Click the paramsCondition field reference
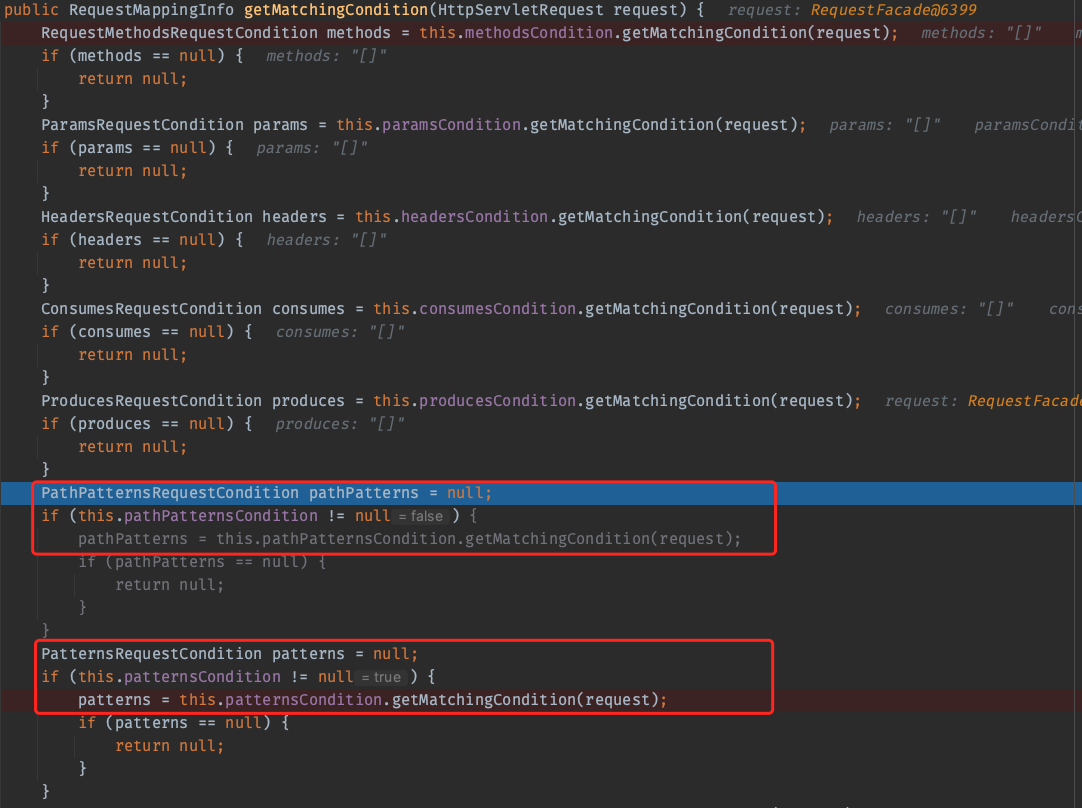 point(451,125)
